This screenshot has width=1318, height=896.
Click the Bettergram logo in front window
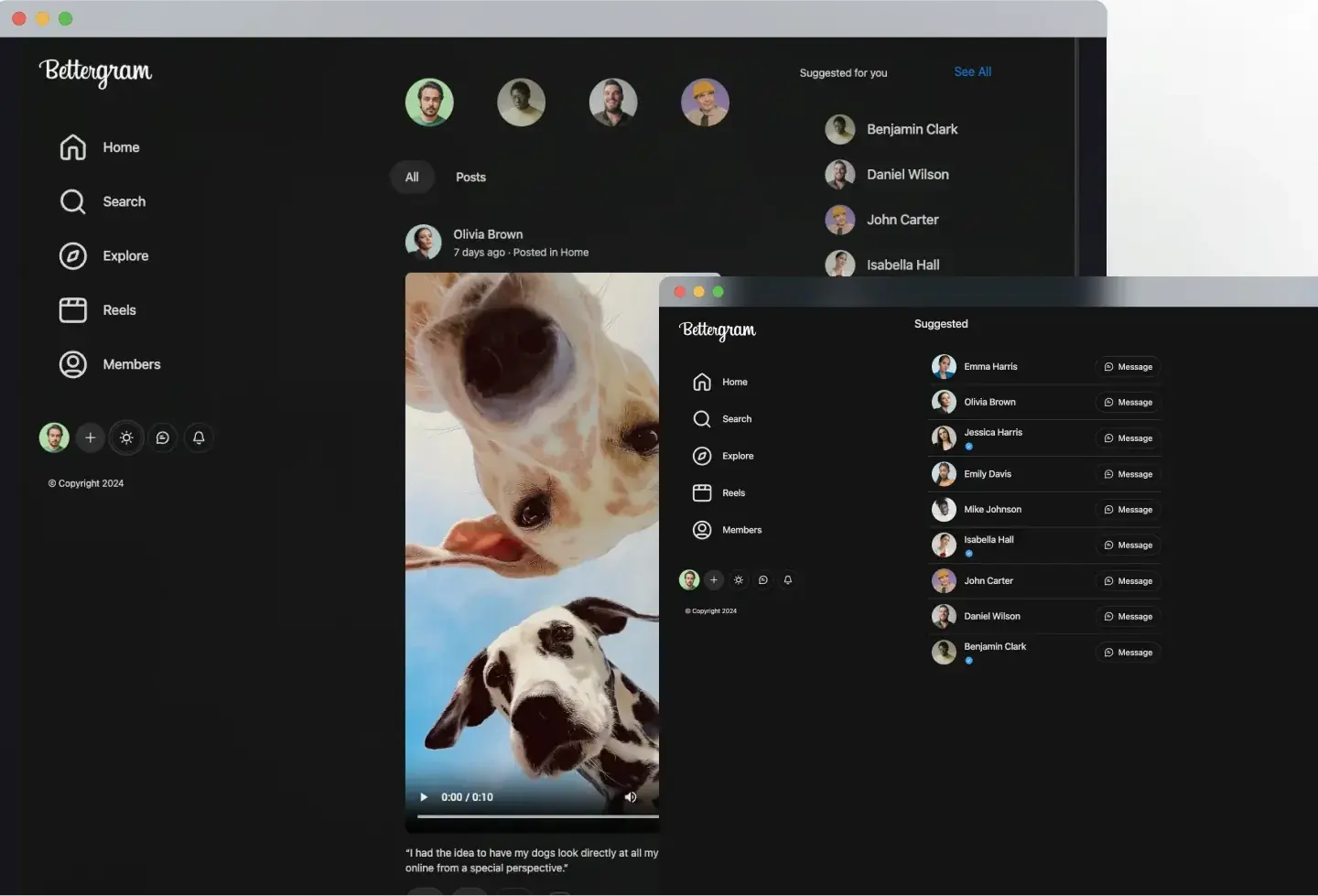(718, 329)
